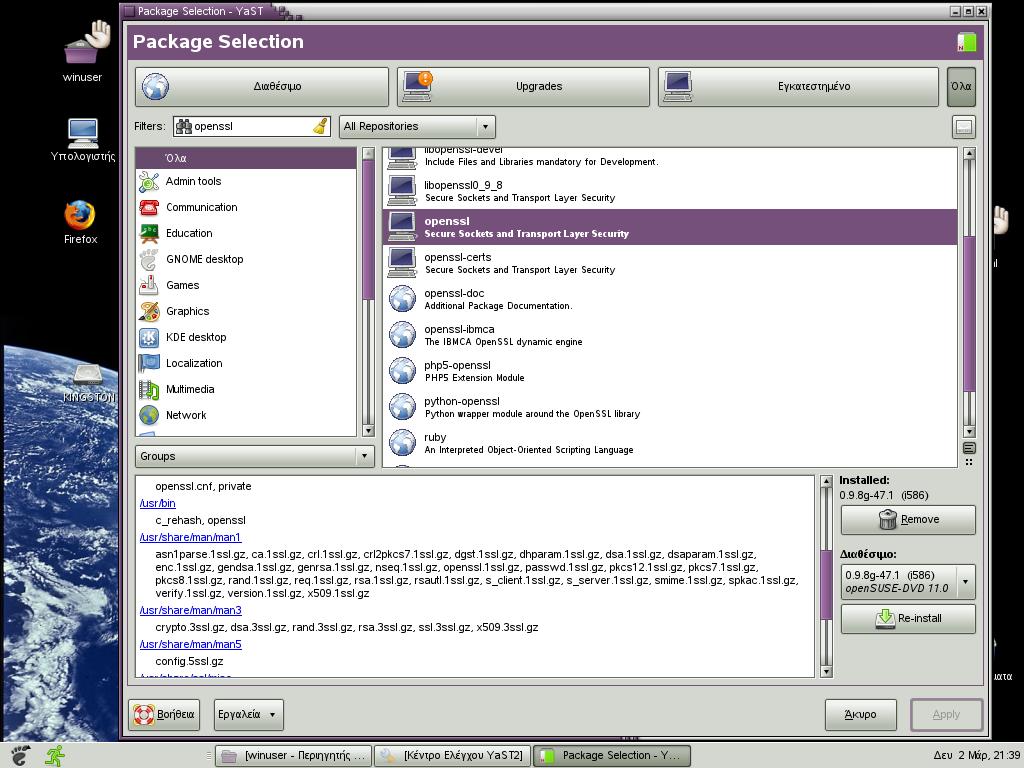The height and width of the screenshot is (768, 1024).
Task: Click the list view toggle icon below package scrollbar
Action: 969,448
